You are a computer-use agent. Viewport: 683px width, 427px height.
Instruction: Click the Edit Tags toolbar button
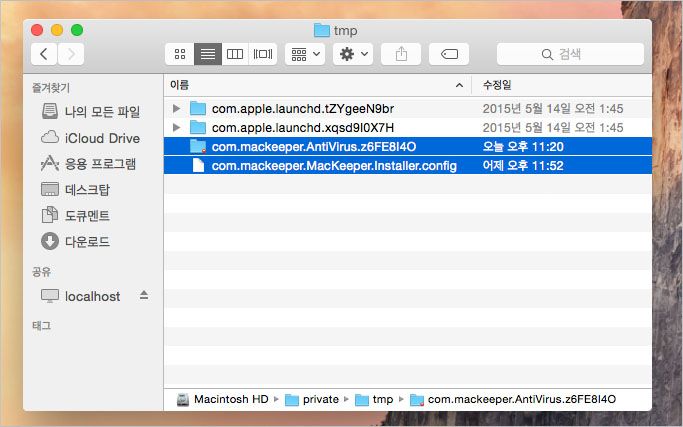[x=449, y=54]
